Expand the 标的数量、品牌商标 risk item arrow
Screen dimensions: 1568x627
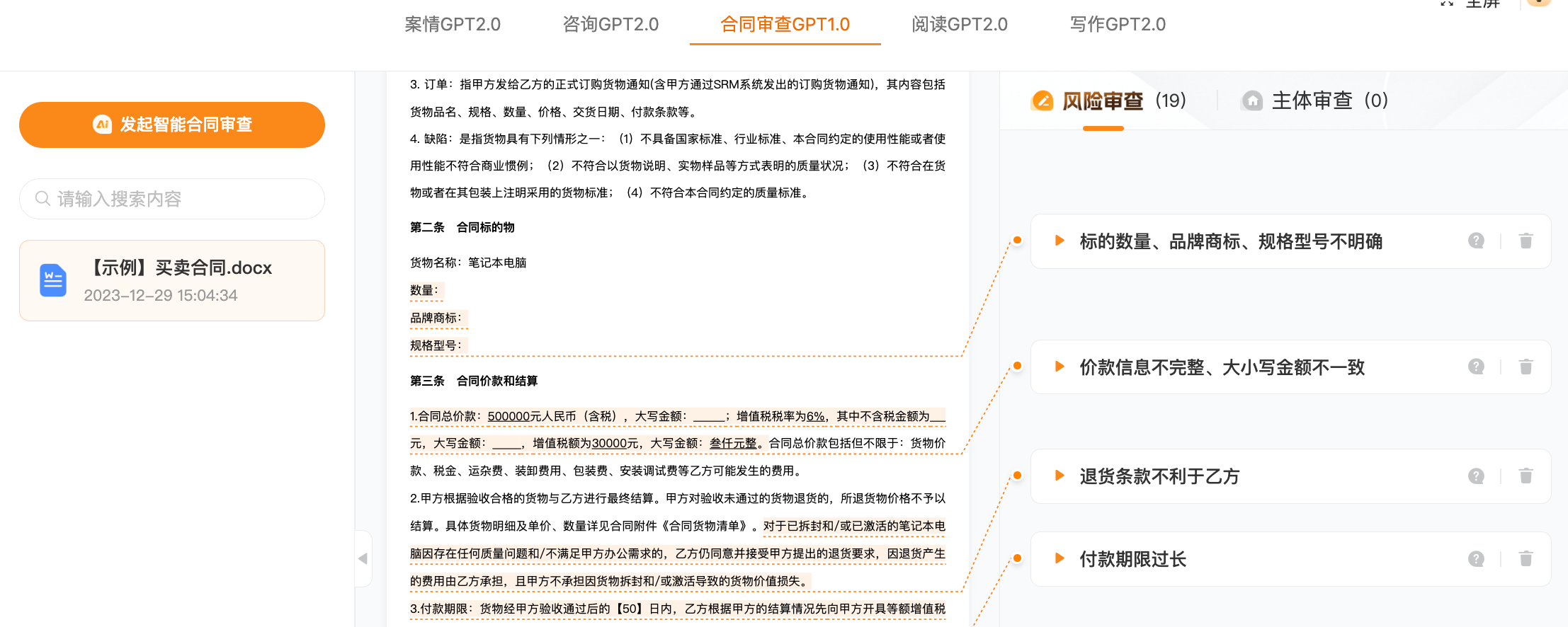coord(1059,241)
